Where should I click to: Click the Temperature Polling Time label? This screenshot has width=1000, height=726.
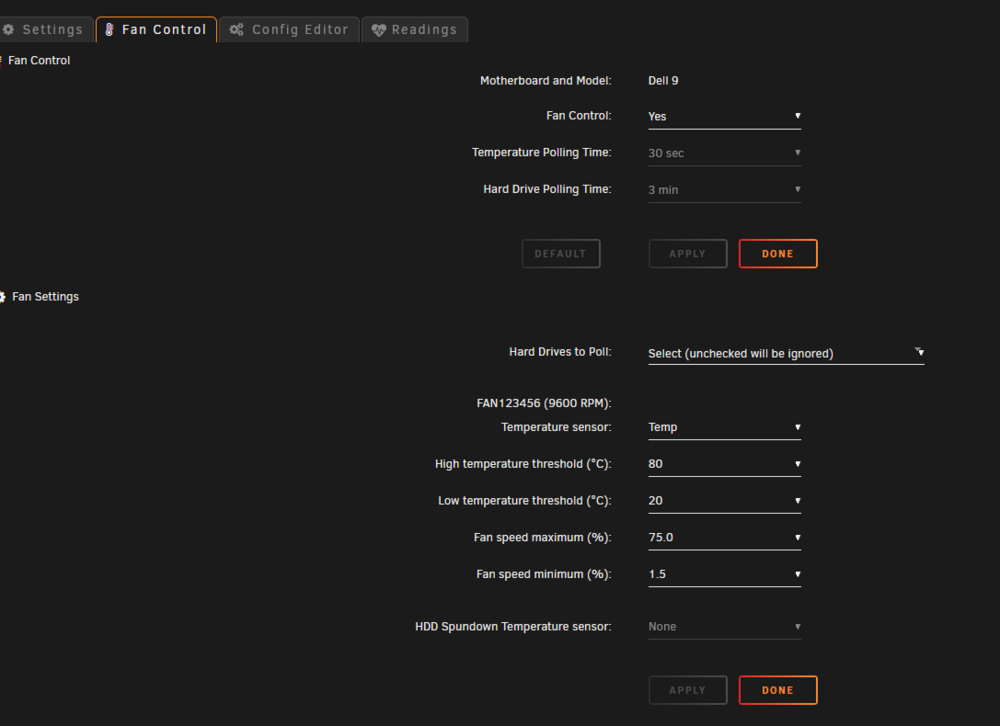click(x=541, y=152)
